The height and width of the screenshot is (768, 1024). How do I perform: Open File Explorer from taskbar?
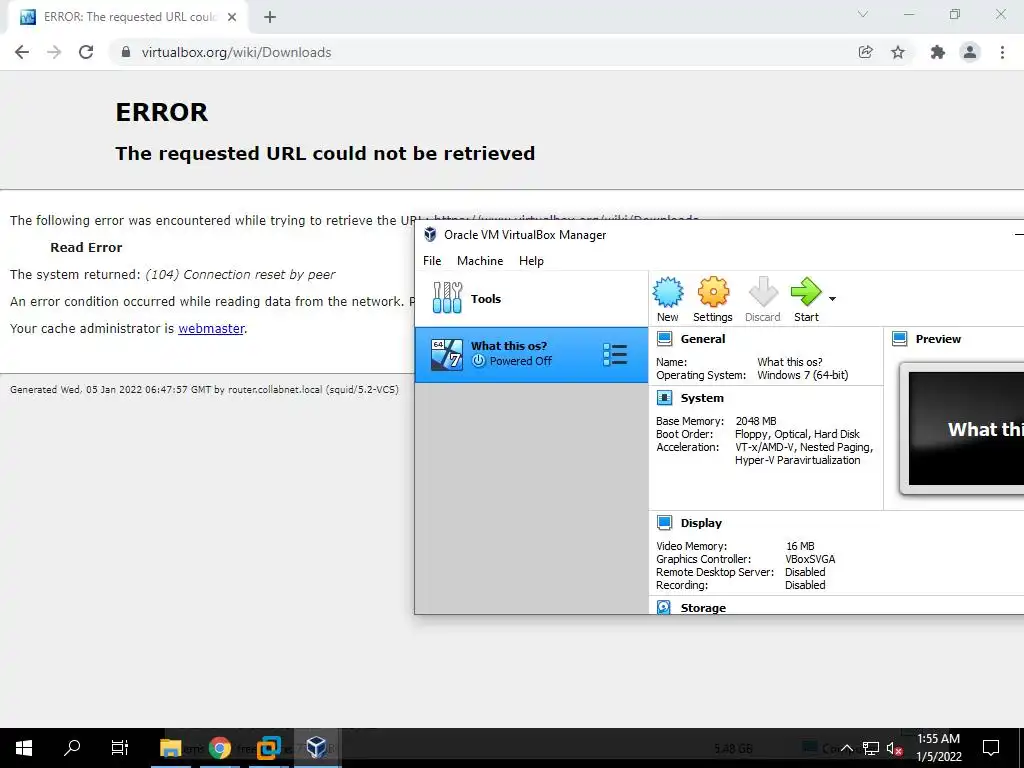pyautogui.click(x=170, y=748)
